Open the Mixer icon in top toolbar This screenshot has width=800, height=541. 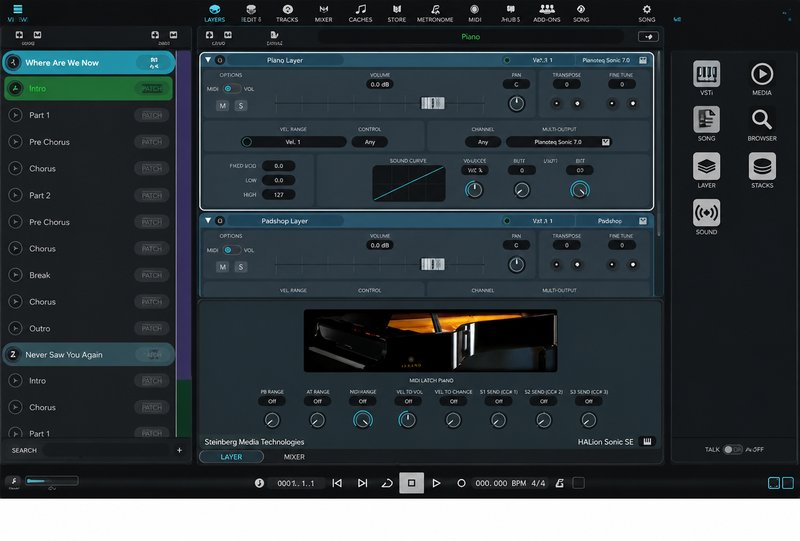[x=323, y=13]
